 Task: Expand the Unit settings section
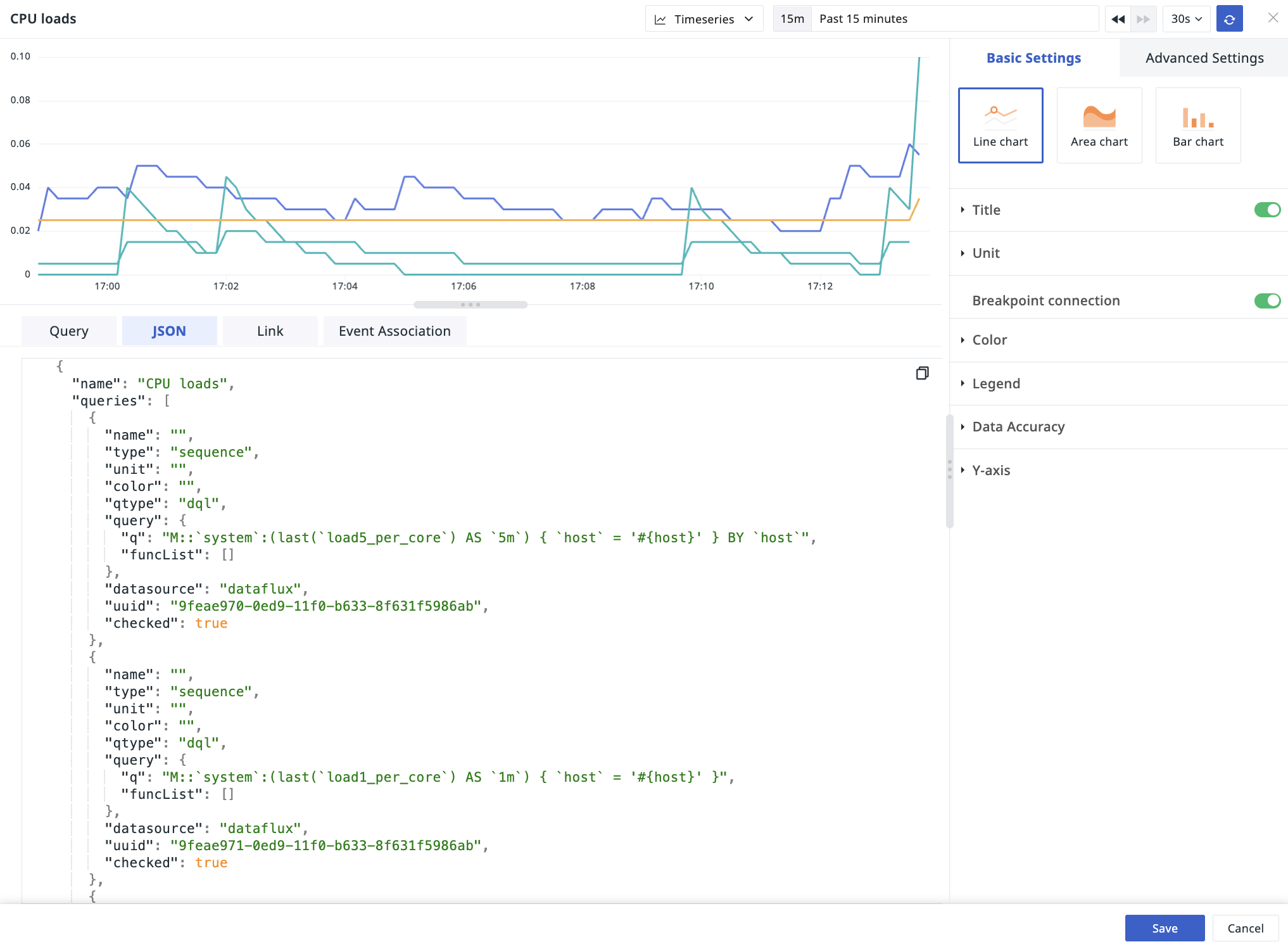tap(986, 253)
